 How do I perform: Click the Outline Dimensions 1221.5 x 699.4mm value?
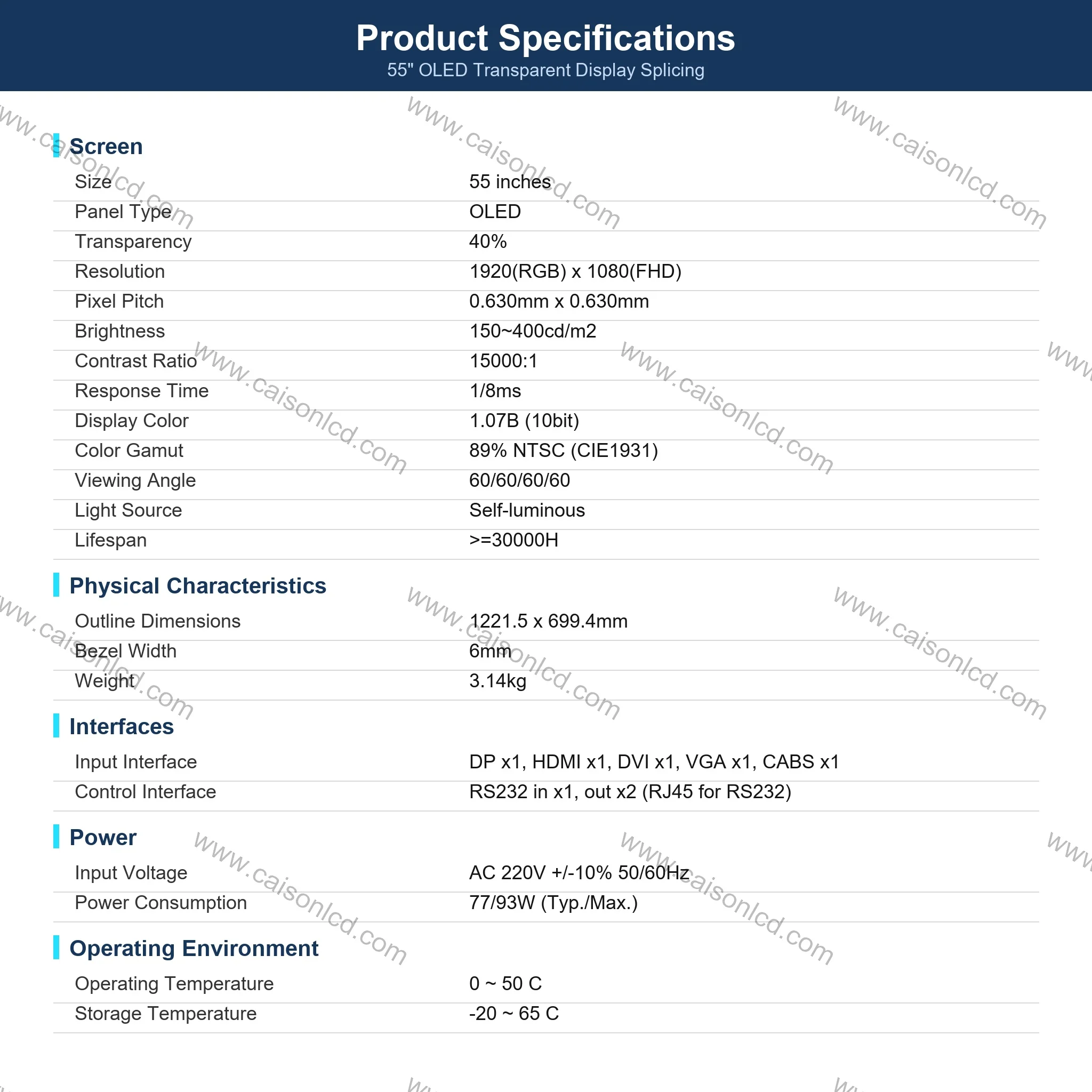pyautogui.click(x=548, y=621)
